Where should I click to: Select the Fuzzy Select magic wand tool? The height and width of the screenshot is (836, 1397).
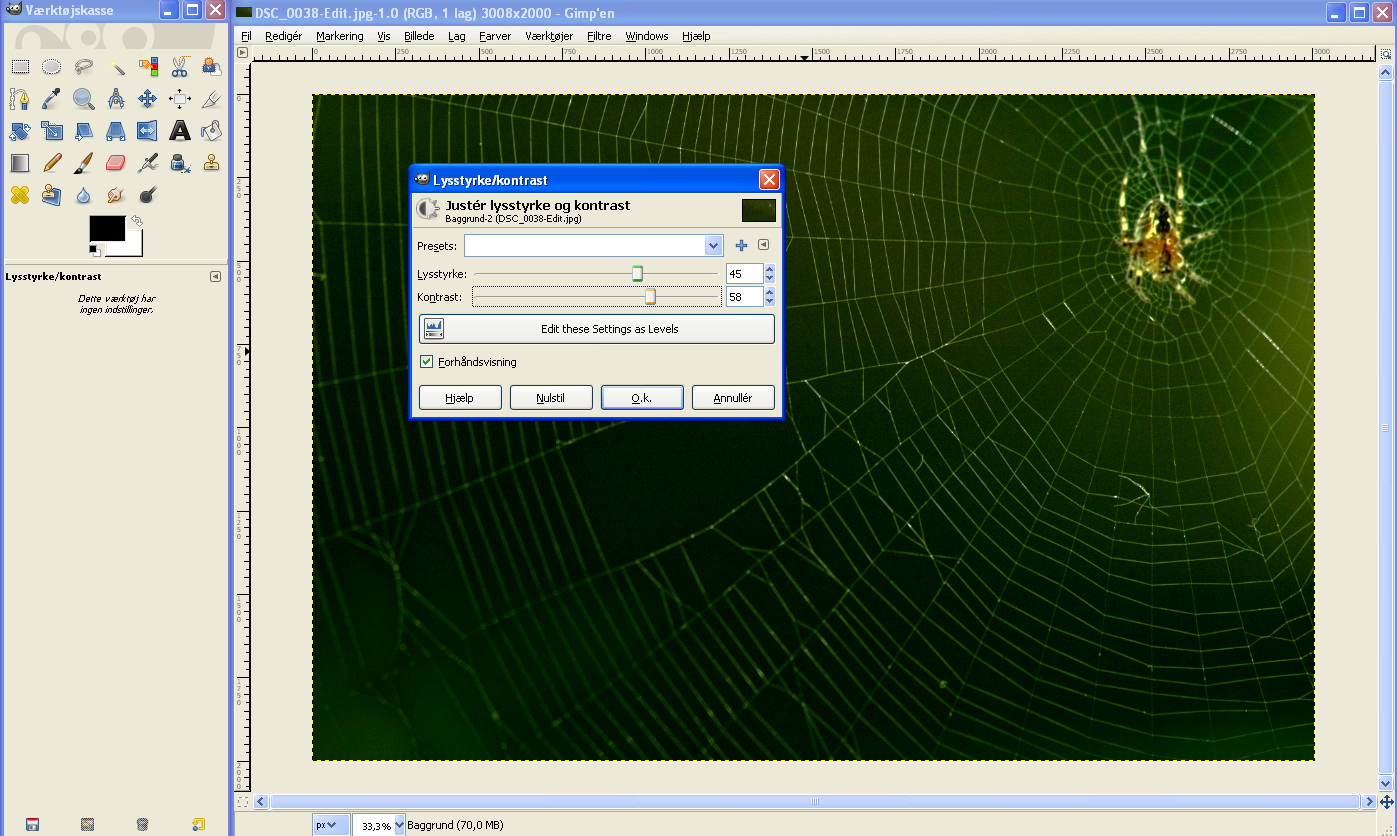click(x=116, y=67)
